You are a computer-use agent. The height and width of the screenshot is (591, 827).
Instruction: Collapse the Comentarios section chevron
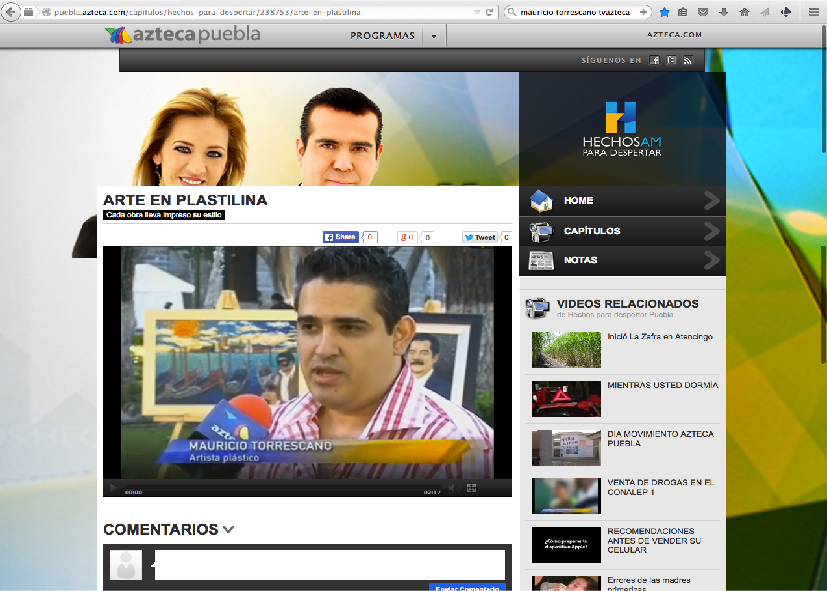229,530
